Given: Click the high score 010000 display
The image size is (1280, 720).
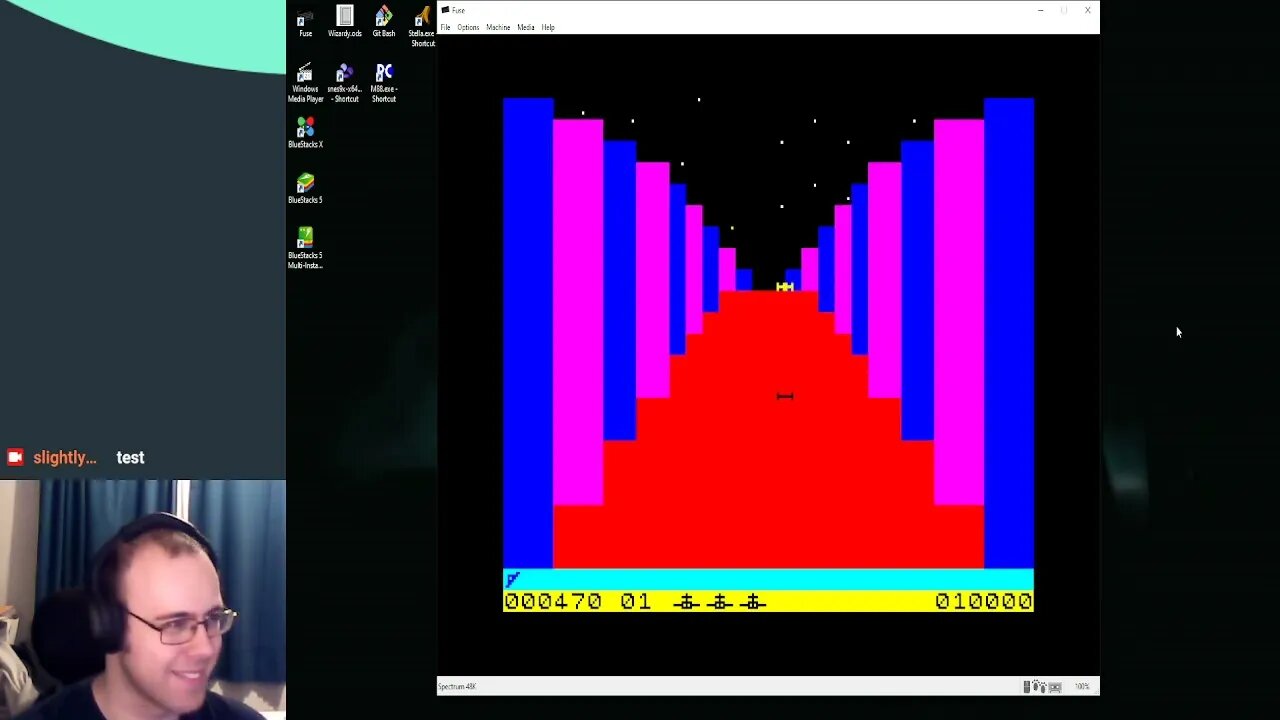Looking at the screenshot, I should (983, 601).
